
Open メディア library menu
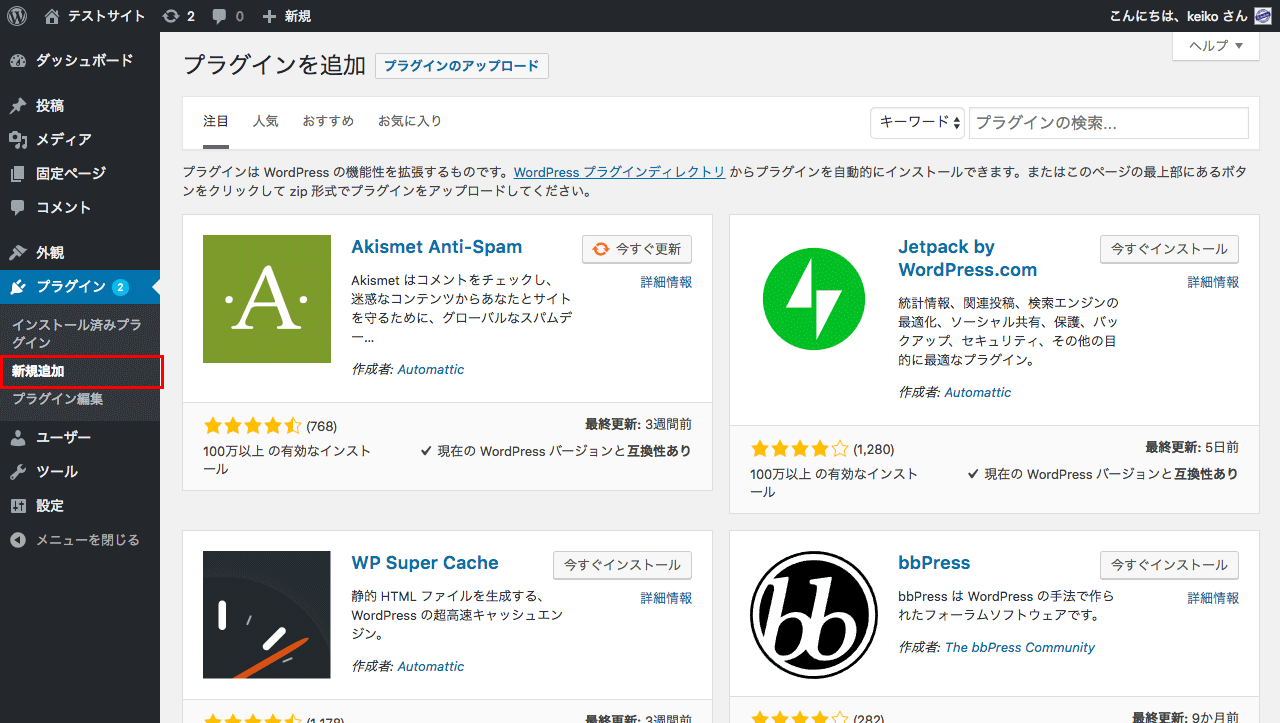[80, 139]
